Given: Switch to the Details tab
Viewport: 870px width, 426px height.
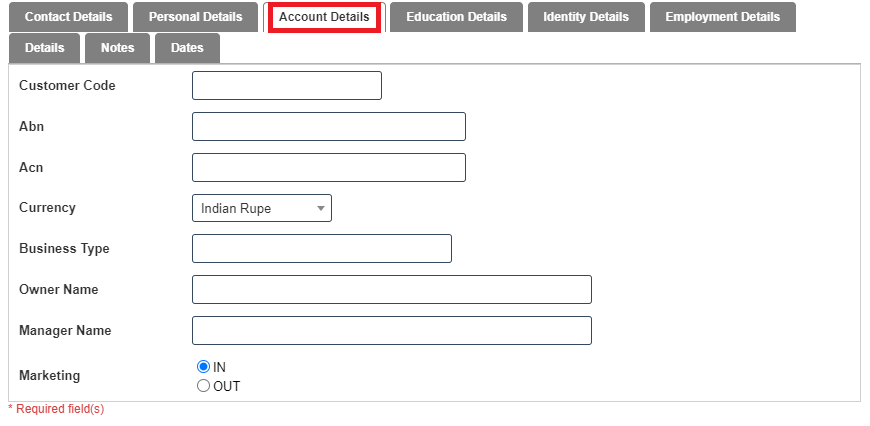Looking at the screenshot, I should click(44, 48).
